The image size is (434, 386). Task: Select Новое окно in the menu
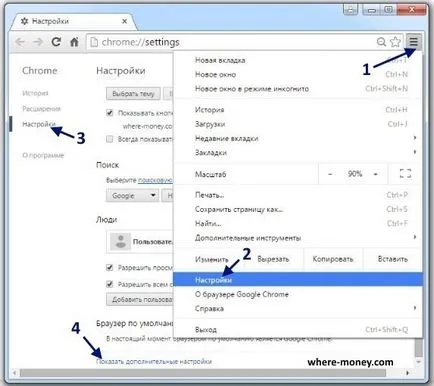coord(297,75)
